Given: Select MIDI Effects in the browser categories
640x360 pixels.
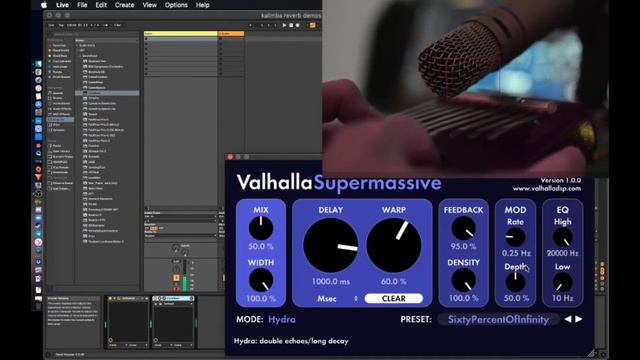Looking at the screenshot, I should (x=60, y=114).
